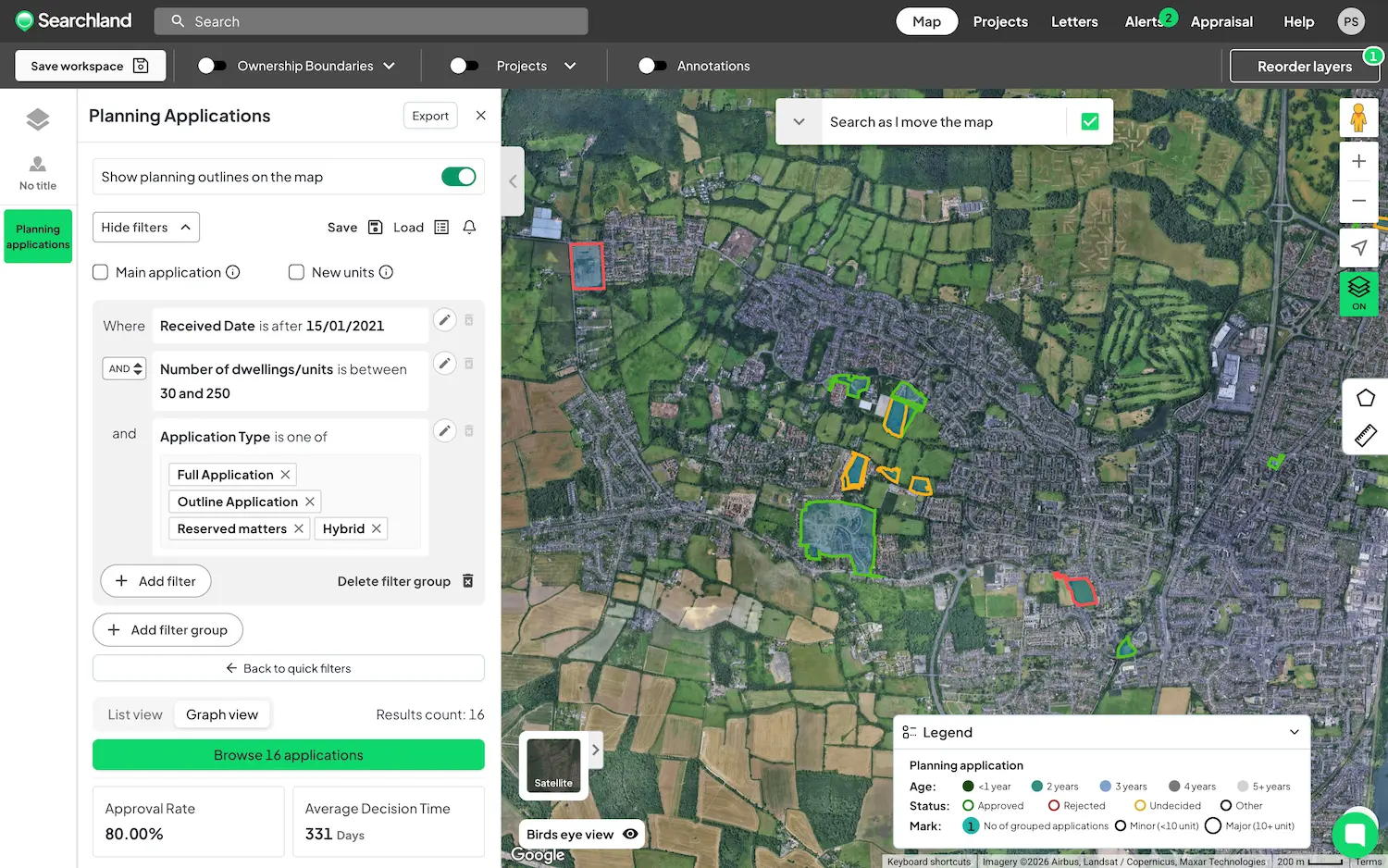The width and height of the screenshot is (1388, 868).
Task: Click Browse 16 applications
Action: click(288, 755)
